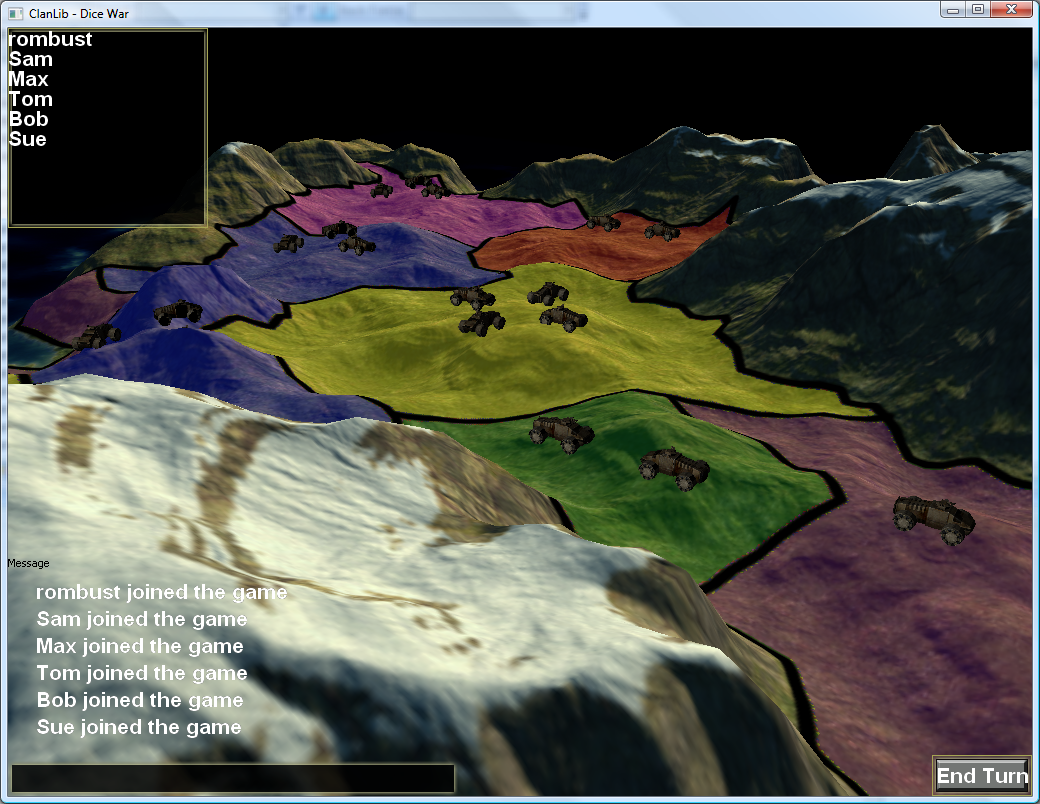Click the 'rombust joined the game' message
Image resolution: width=1040 pixels, height=804 pixels.
161,593
